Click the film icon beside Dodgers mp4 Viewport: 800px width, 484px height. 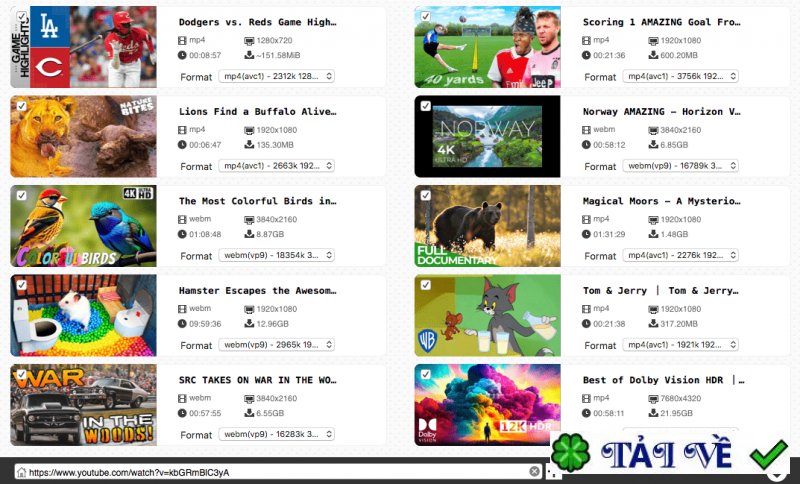coord(182,40)
